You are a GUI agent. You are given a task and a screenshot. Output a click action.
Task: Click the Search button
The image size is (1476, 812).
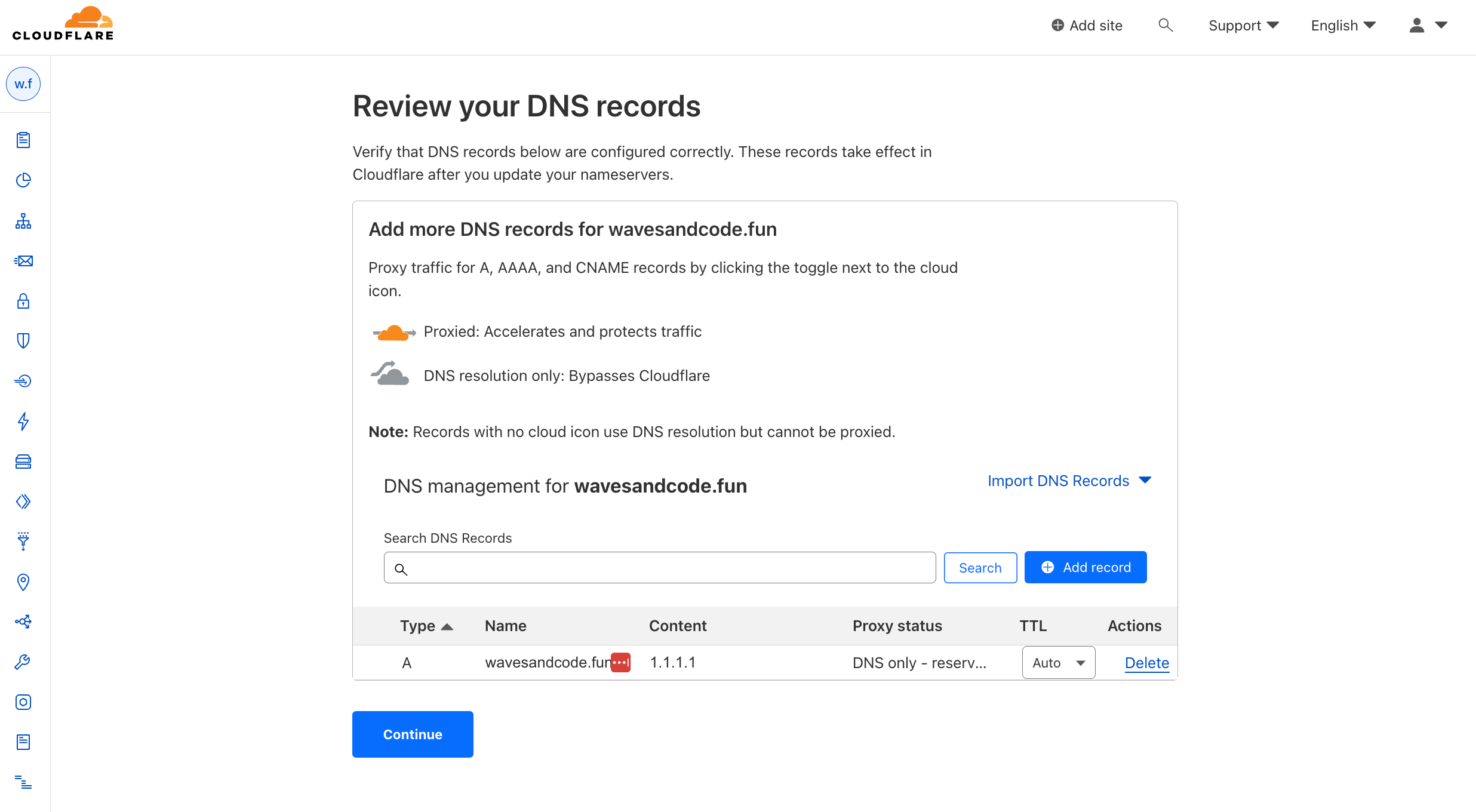coord(980,568)
